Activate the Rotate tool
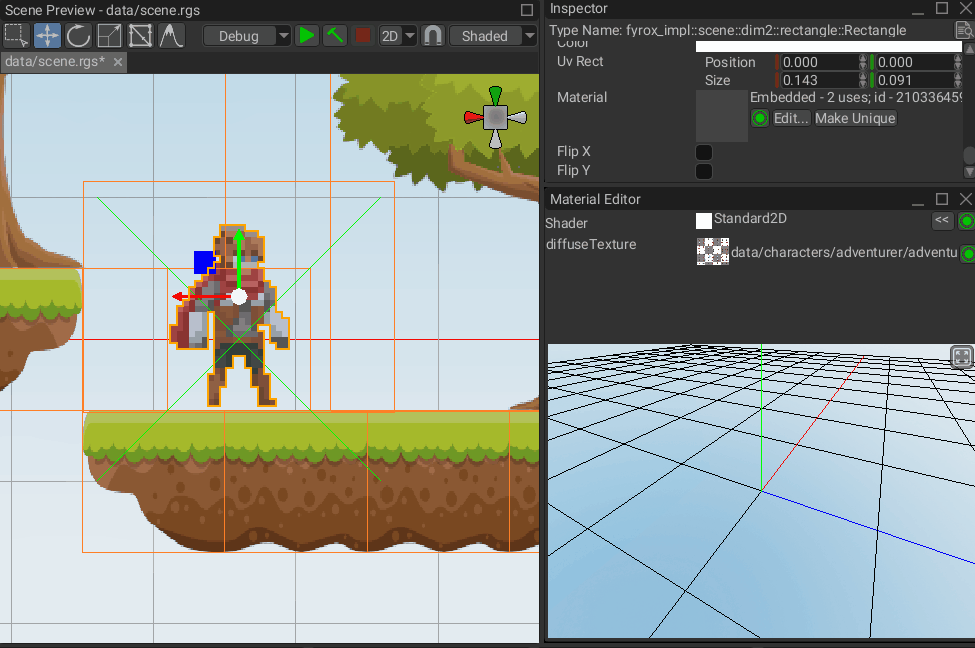The width and height of the screenshot is (975, 648). pyautogui.click(x=78, y=36)
